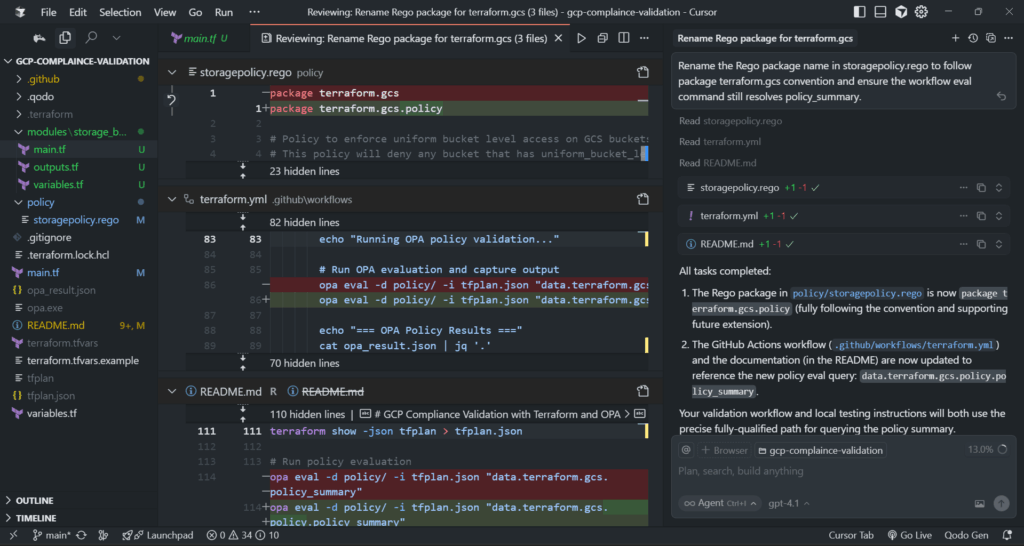
Task: Switch to main.tf editor tab
Action: click(x=199, y=39)
